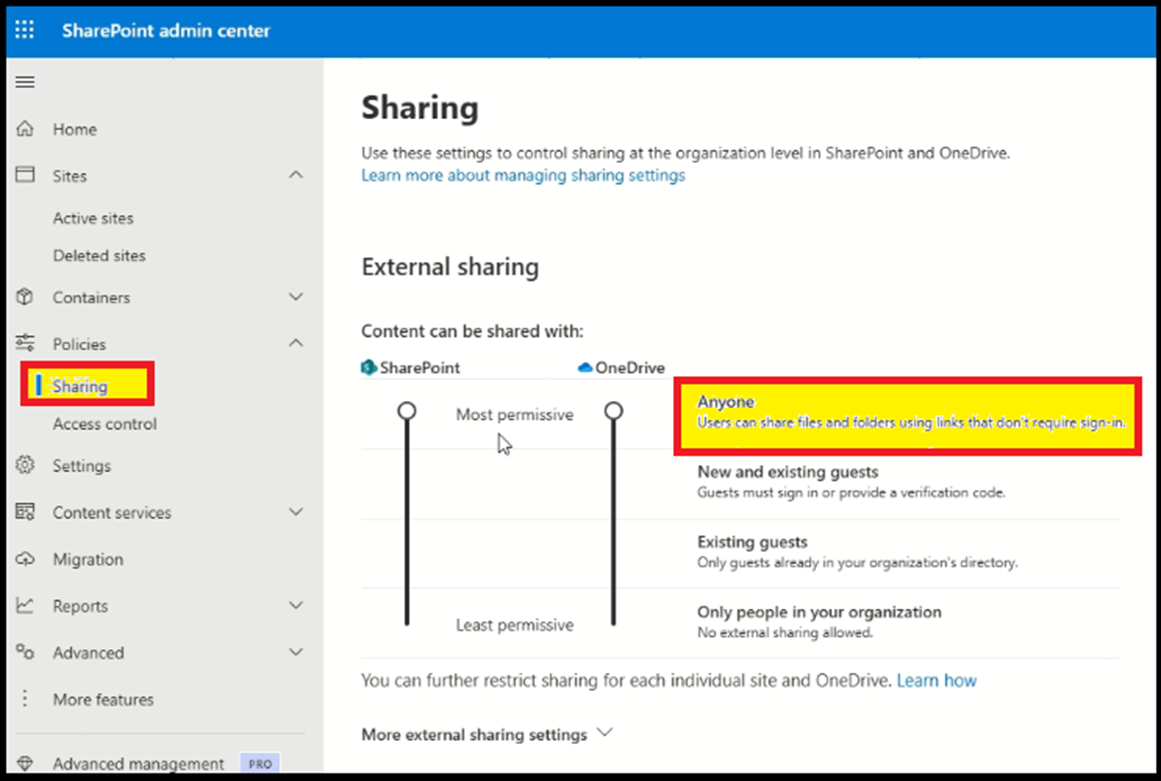Click the OneDrive slider handle
This screenshot has width=1161, height=781.
(x=613, y=411)
